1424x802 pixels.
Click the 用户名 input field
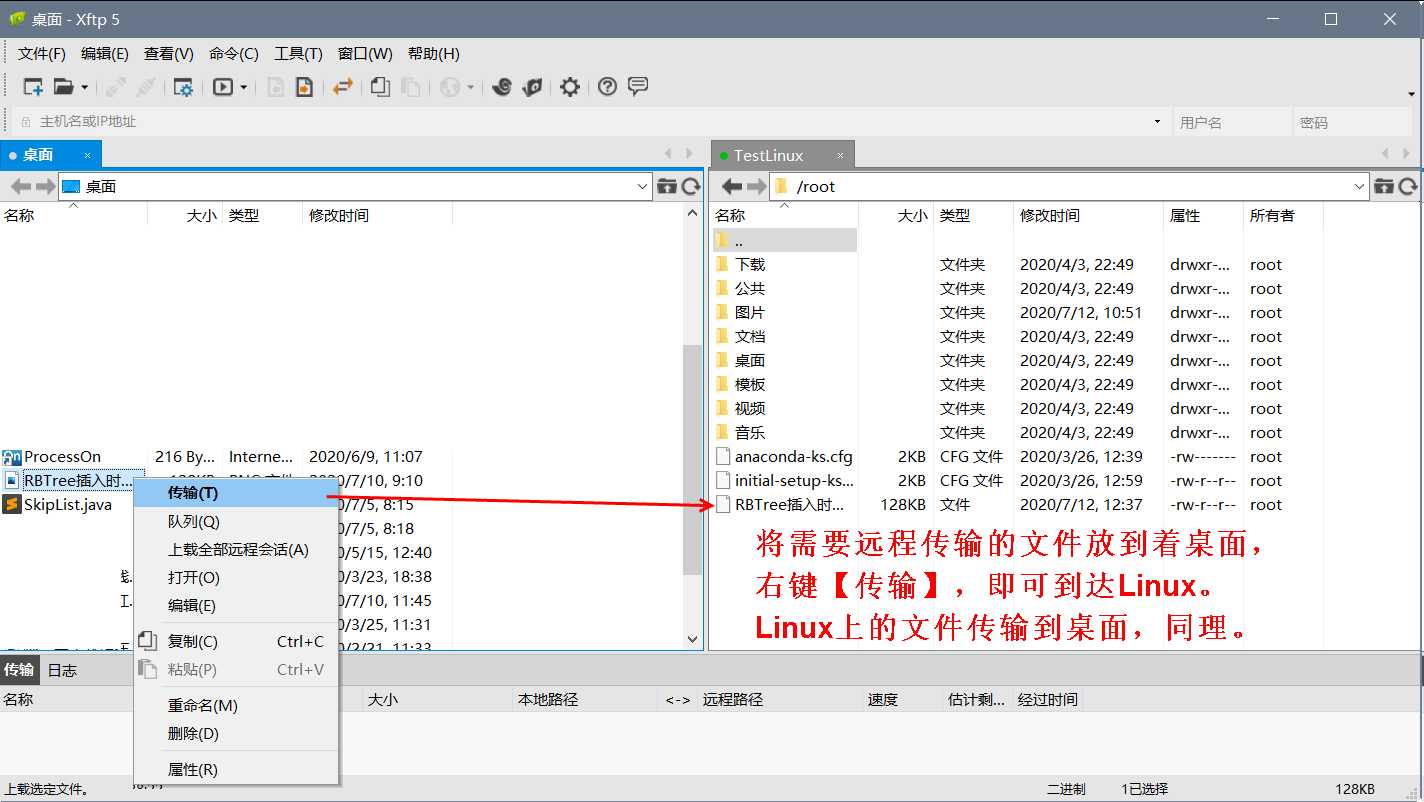click(x=1232, y=122)
